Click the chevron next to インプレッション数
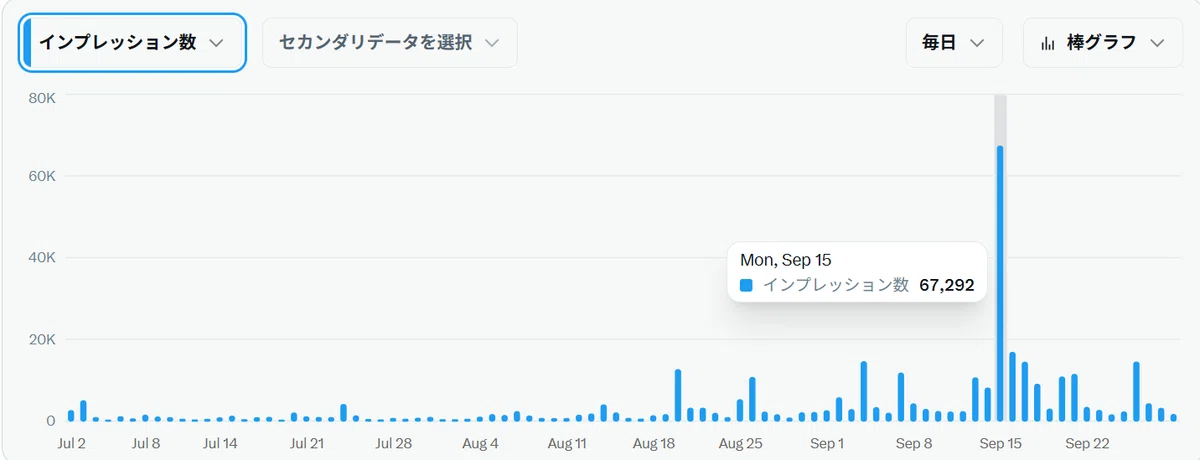Screen dimensions: 1200x460 (x=215, y=43)
